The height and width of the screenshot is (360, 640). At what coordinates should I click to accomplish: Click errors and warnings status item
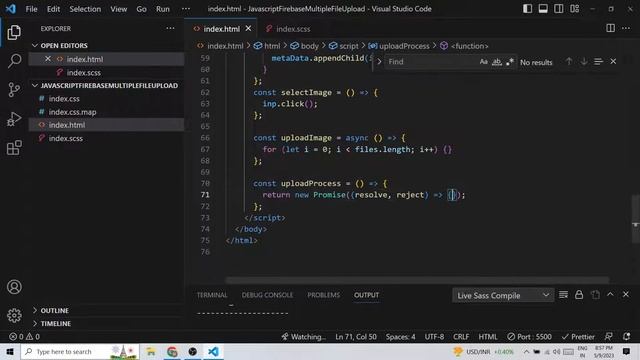[x=24, y=337]
